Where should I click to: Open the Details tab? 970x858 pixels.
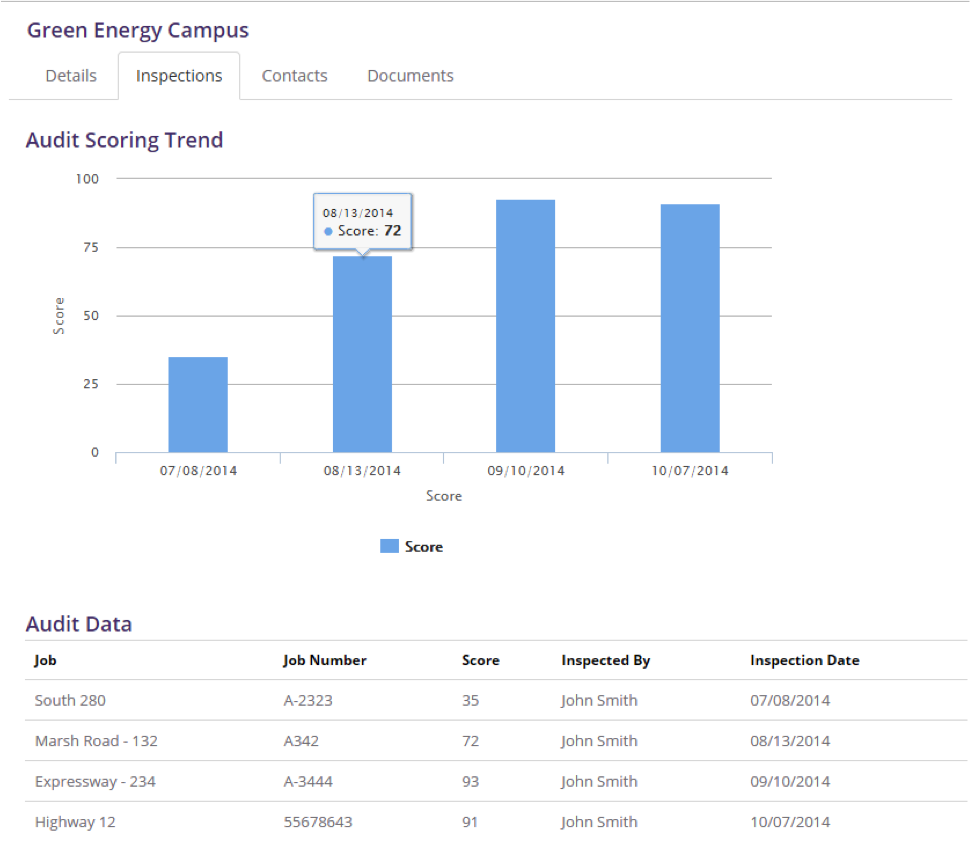[71, 76]
